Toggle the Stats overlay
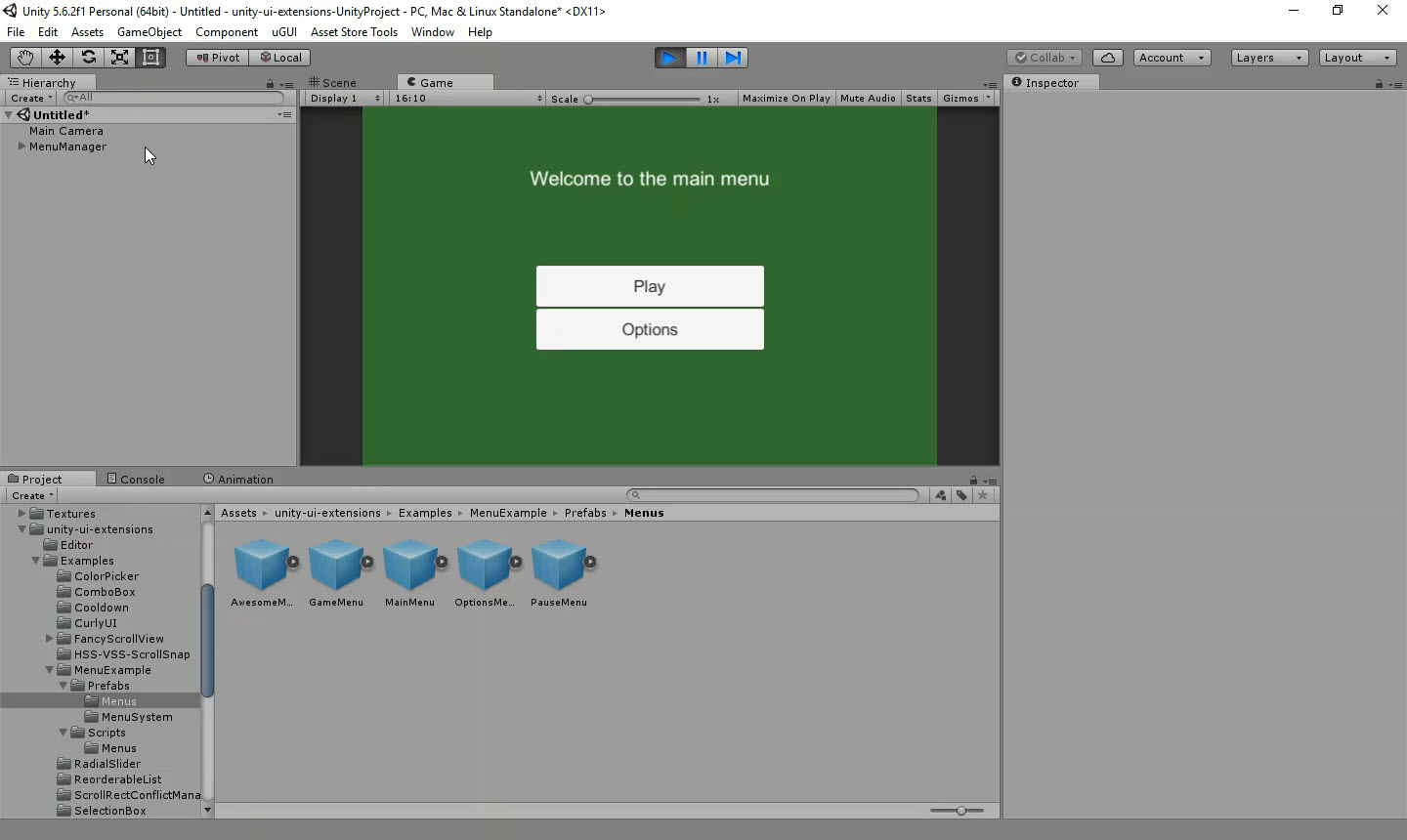Screen dimensions: 1407x840 pyautogui.click(x=918, y=99)
